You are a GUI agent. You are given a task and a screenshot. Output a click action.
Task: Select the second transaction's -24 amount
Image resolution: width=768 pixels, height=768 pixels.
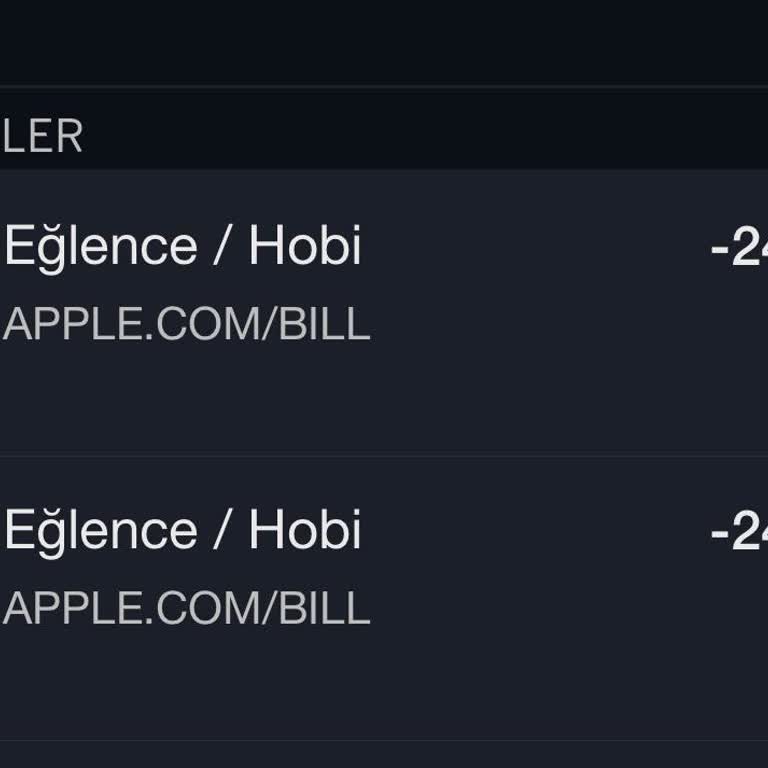738,533
